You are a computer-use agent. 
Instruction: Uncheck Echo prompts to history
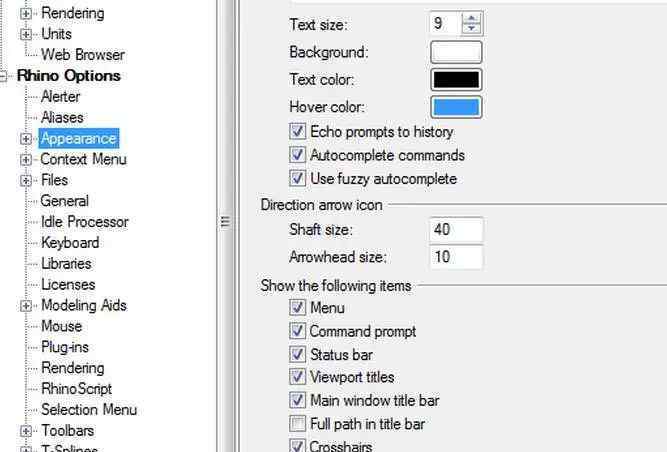click(297, 131)
